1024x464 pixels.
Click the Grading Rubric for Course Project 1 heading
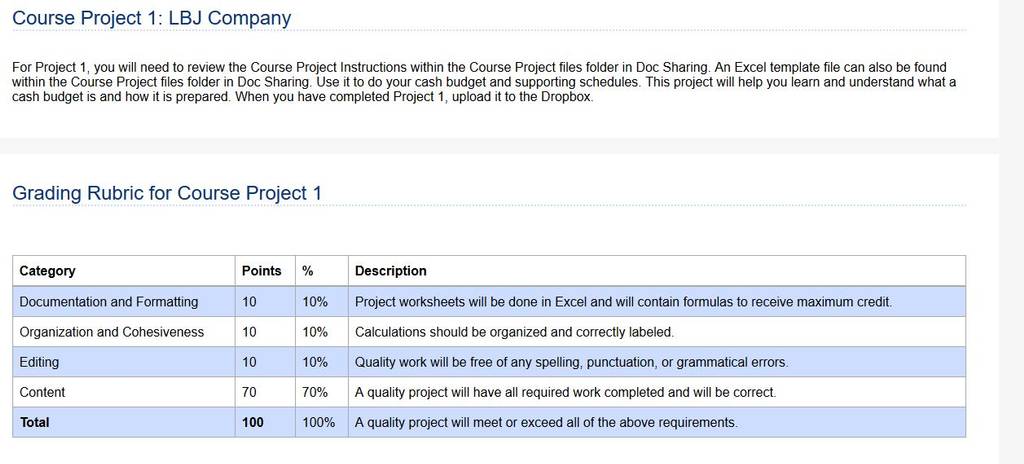coord(167,193)
